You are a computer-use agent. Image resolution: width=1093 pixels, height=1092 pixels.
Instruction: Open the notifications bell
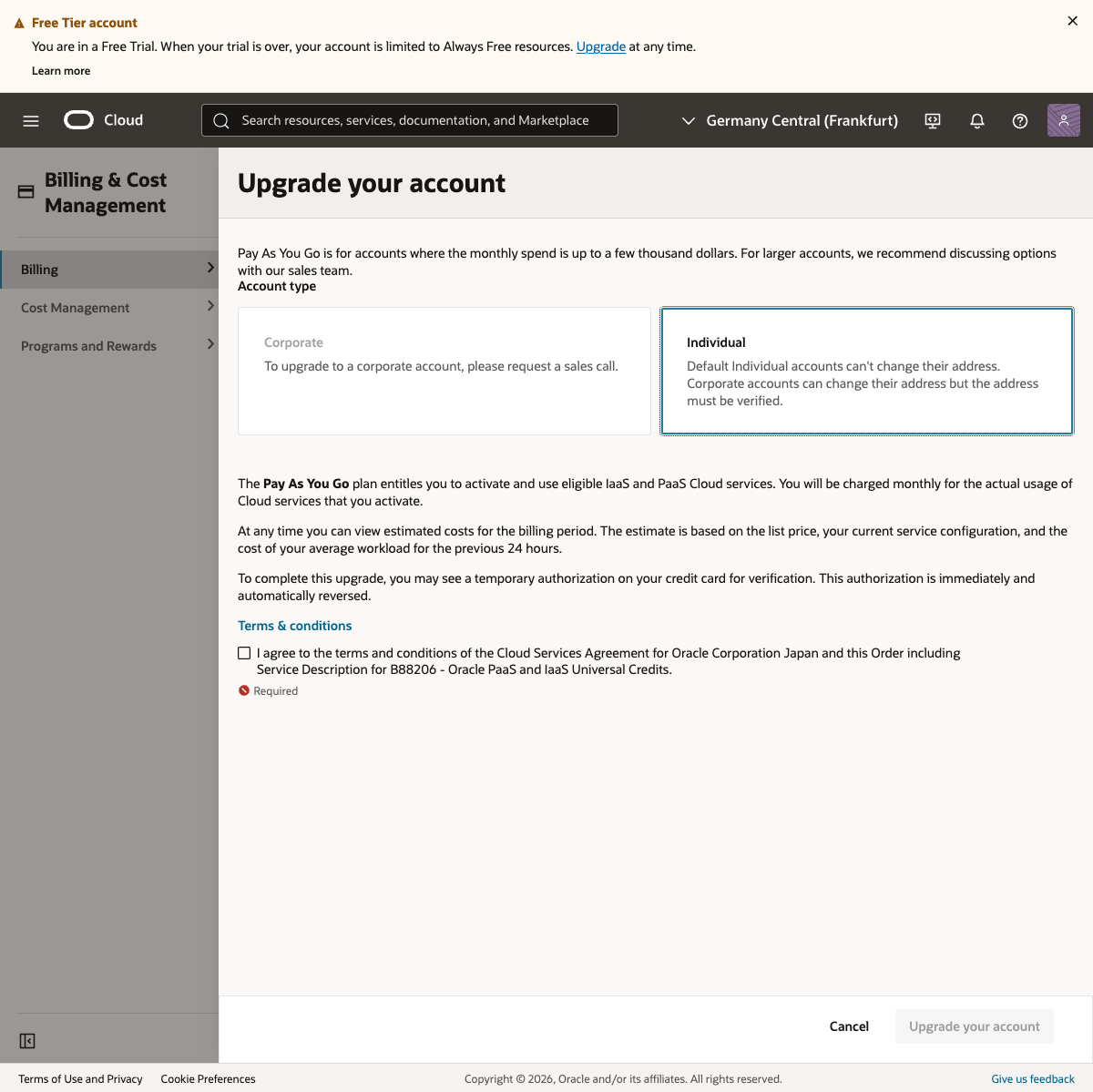click(977, 120)
